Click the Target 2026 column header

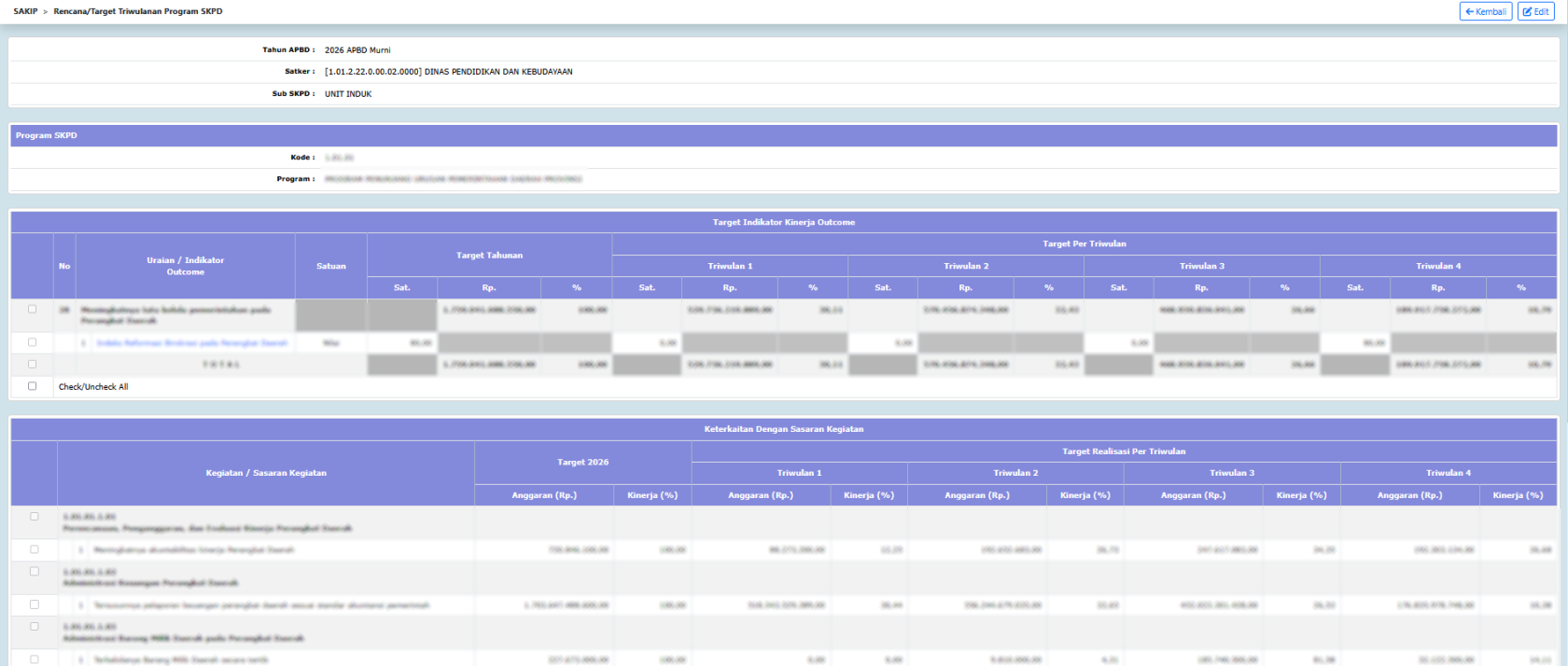pos(583,462)
